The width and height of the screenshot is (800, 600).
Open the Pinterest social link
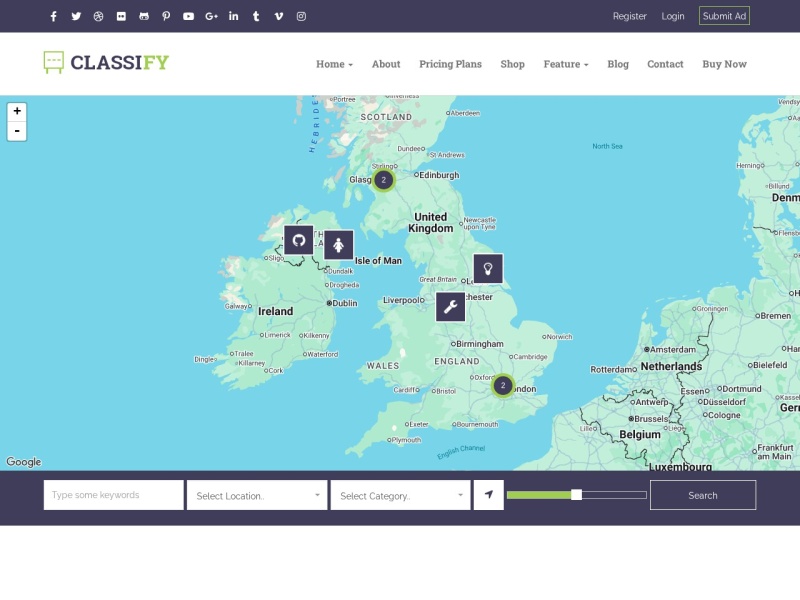click(166, 16)
